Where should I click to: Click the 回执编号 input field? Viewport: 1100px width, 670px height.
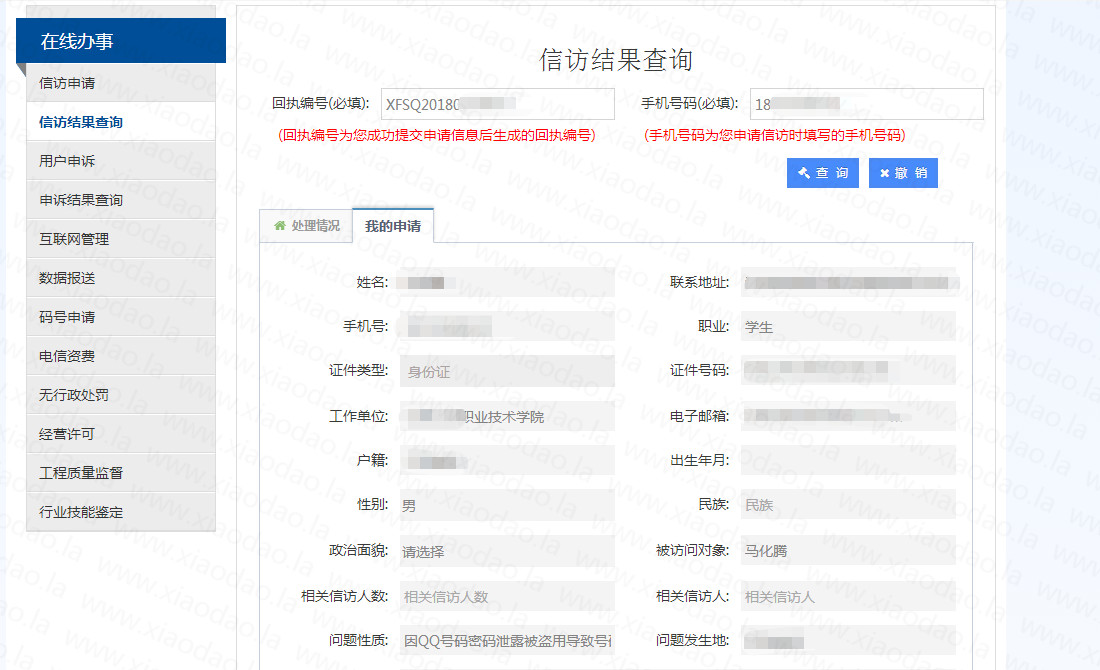[497, 104]
